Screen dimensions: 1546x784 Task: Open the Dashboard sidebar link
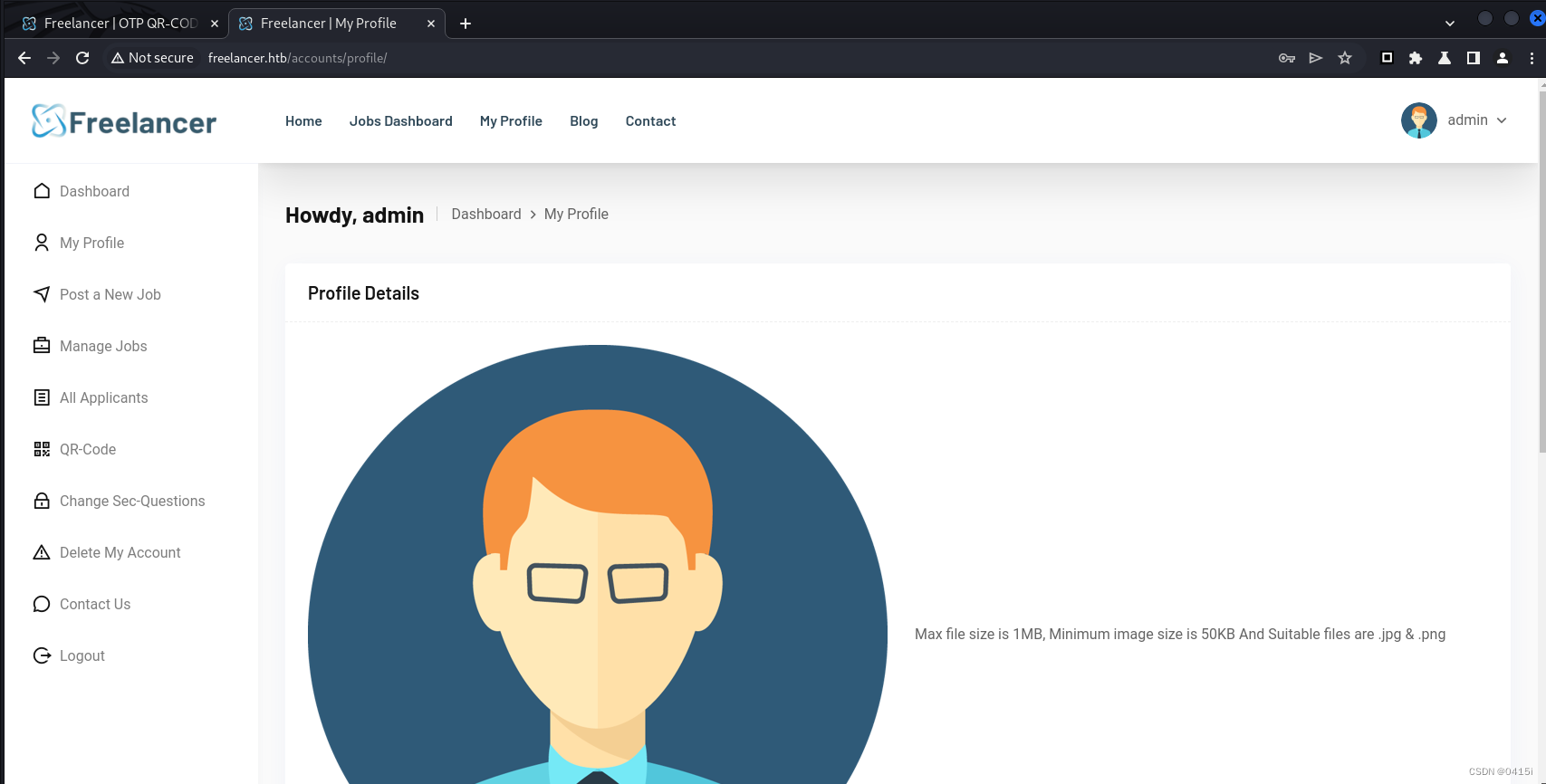(94, 191)
